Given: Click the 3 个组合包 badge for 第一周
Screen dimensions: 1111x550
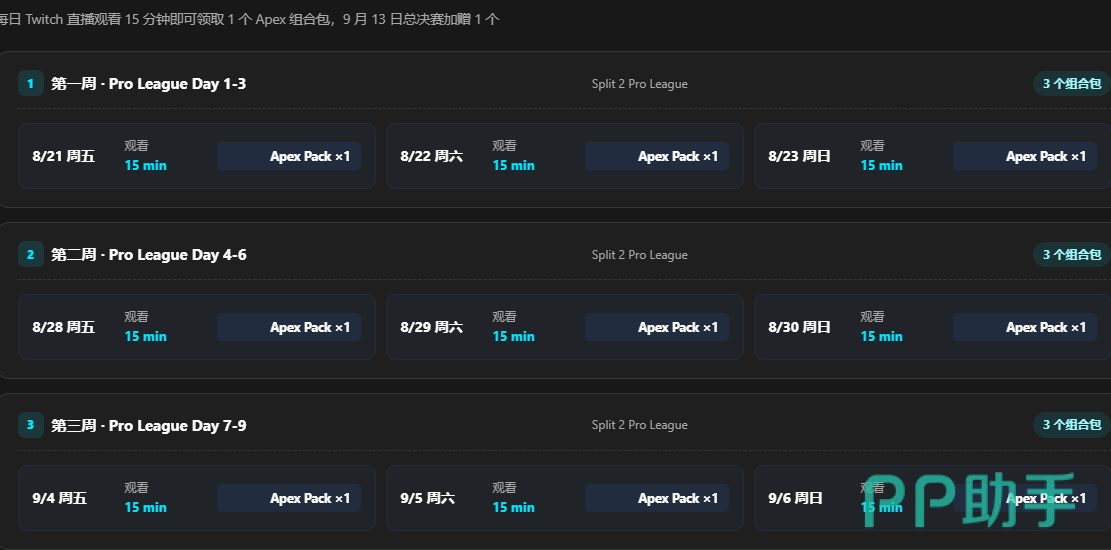Looking at the screenshot, I should [x=1071, y=84].
